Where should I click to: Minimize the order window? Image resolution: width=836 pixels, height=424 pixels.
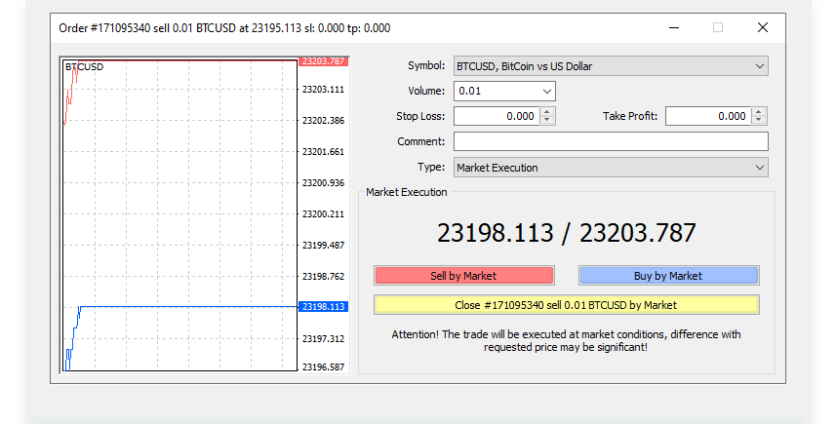click(x=672, y=28)
